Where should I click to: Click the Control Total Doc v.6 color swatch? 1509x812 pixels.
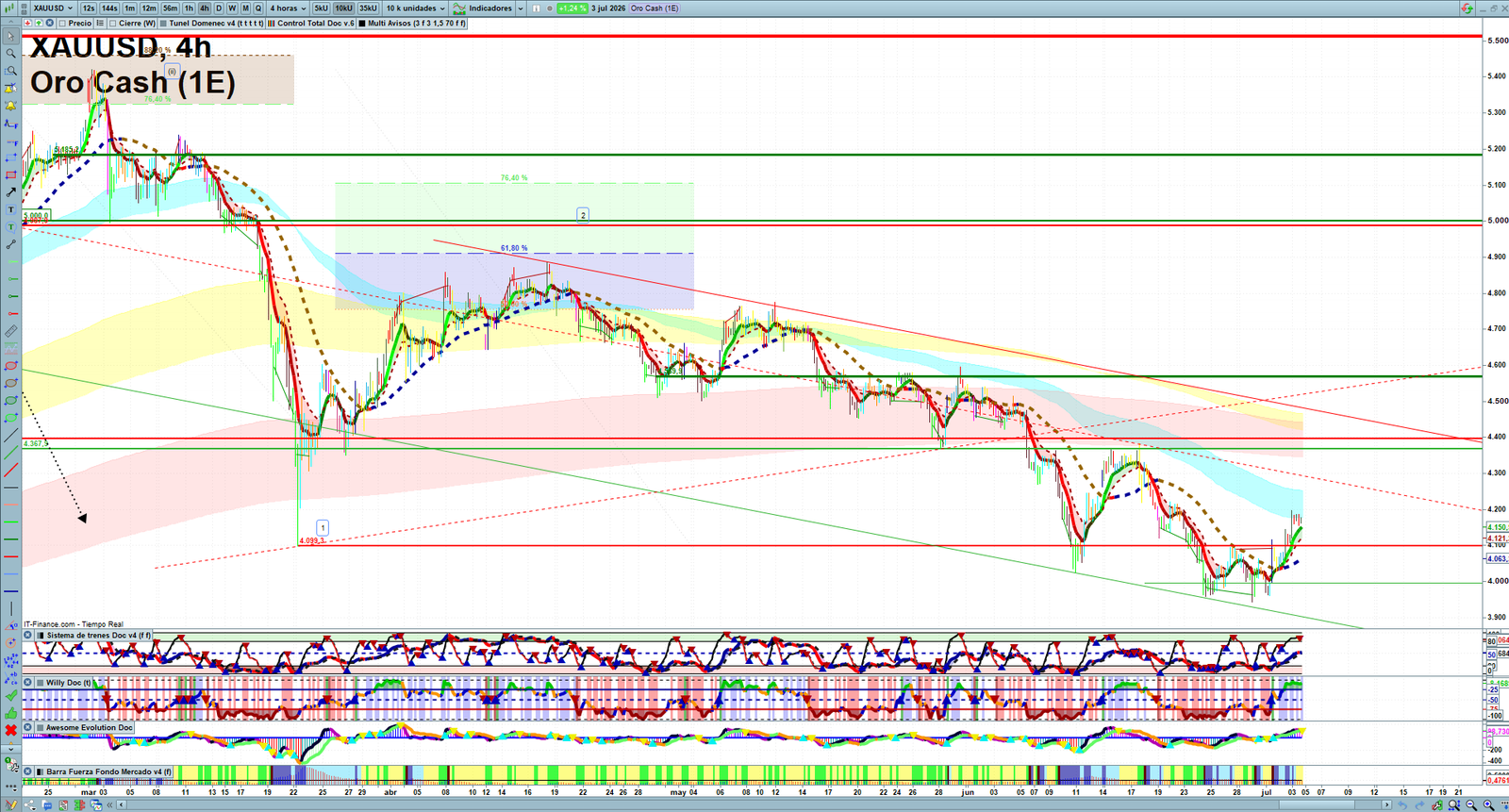pyautogui.click(x=271, y=23)
